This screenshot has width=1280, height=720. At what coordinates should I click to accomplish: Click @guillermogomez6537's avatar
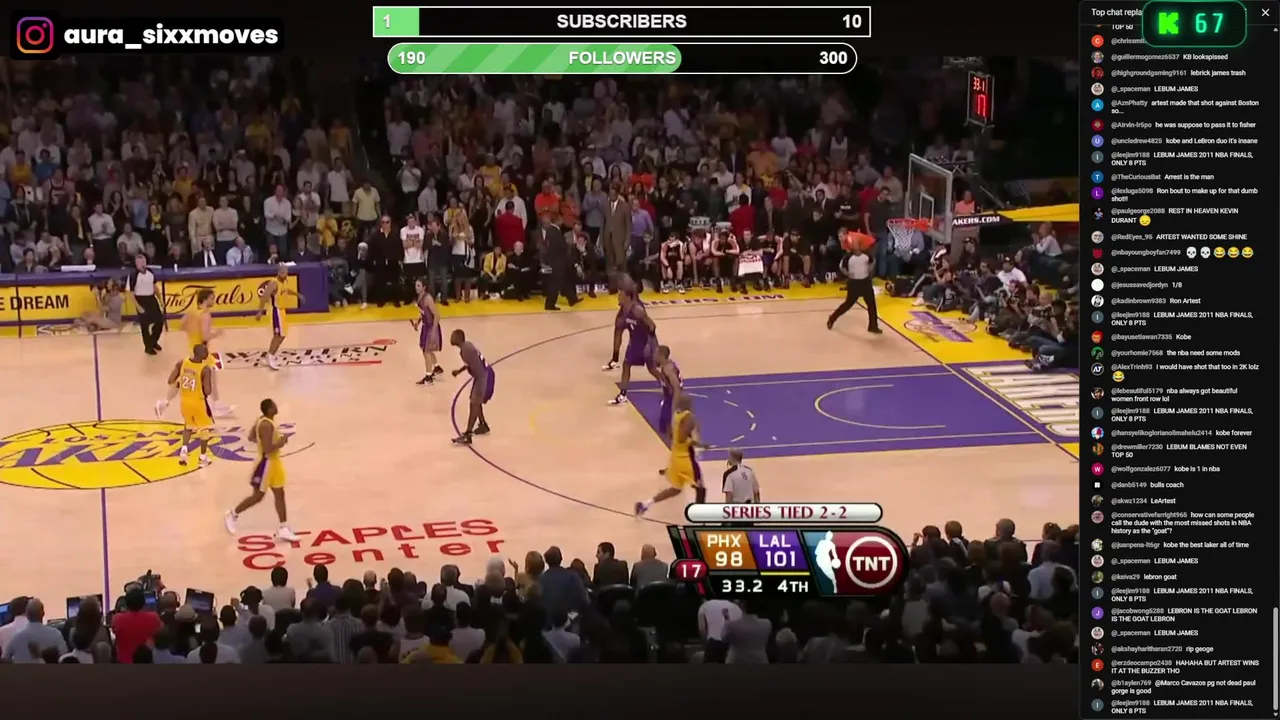click(1097, 57)
